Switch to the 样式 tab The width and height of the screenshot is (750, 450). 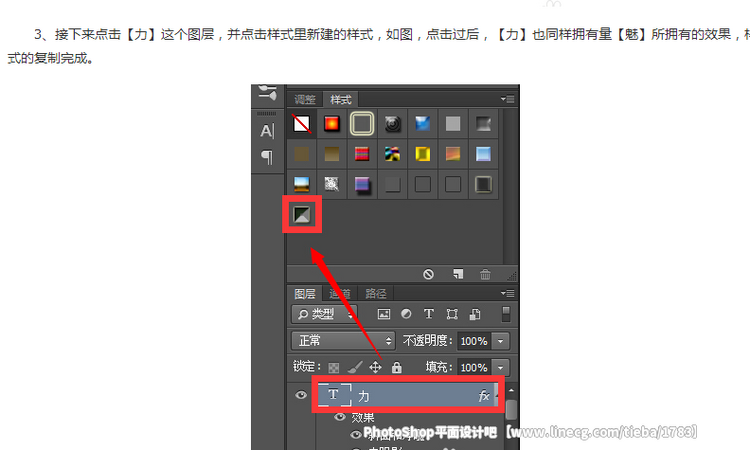pos(341,99)
